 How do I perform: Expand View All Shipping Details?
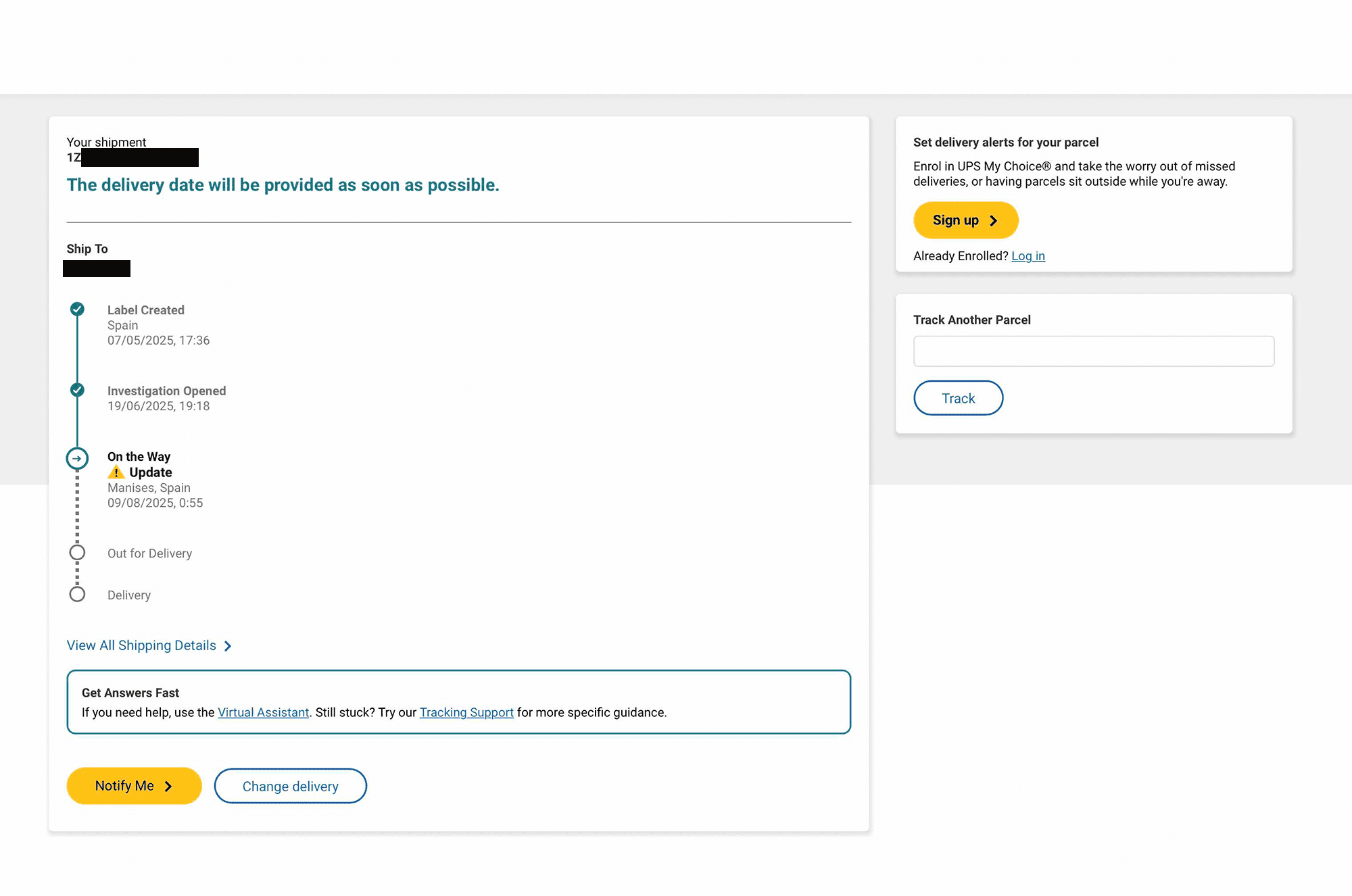140,645
